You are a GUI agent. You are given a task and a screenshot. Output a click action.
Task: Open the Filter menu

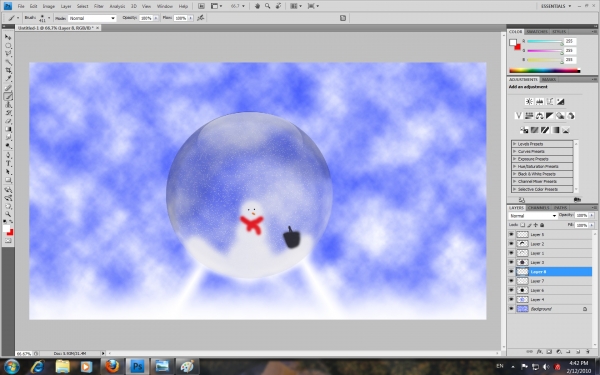[x=99, y=6]
